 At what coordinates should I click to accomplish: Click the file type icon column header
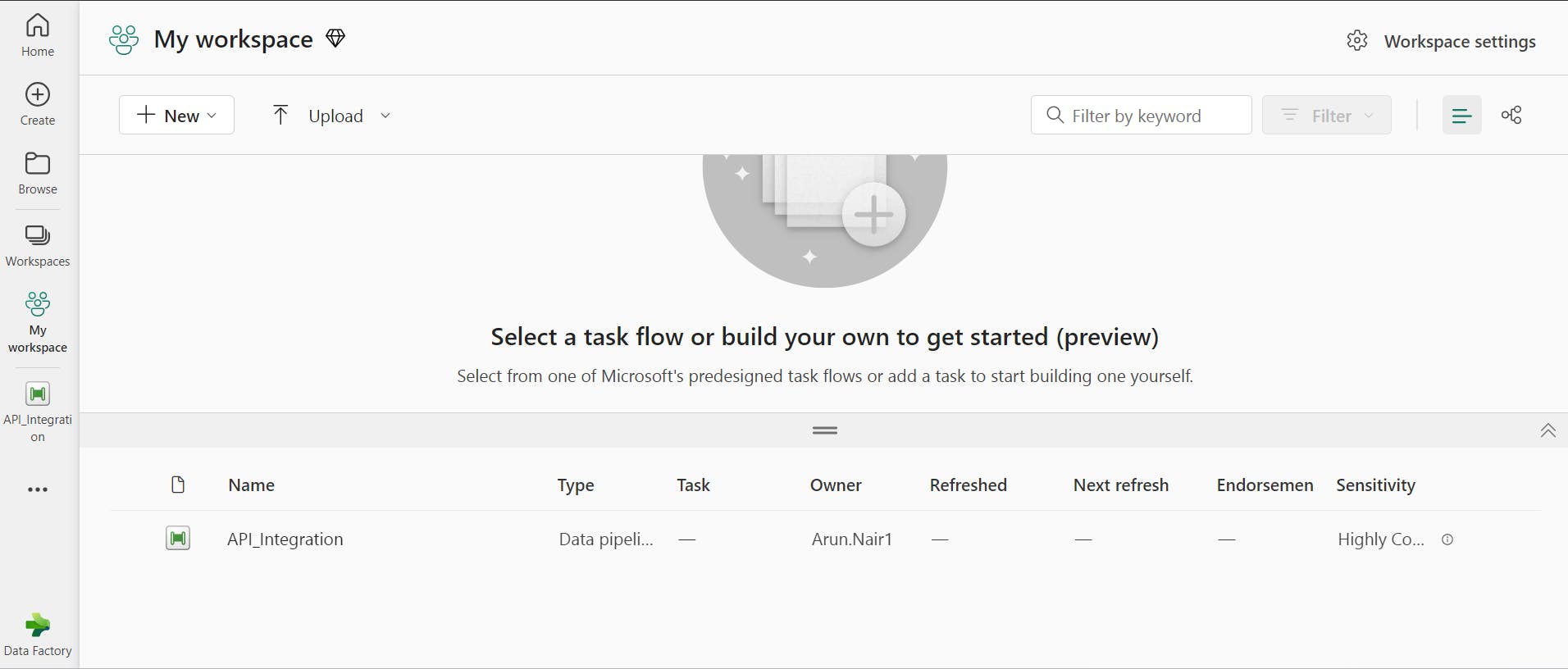(178, 485)
